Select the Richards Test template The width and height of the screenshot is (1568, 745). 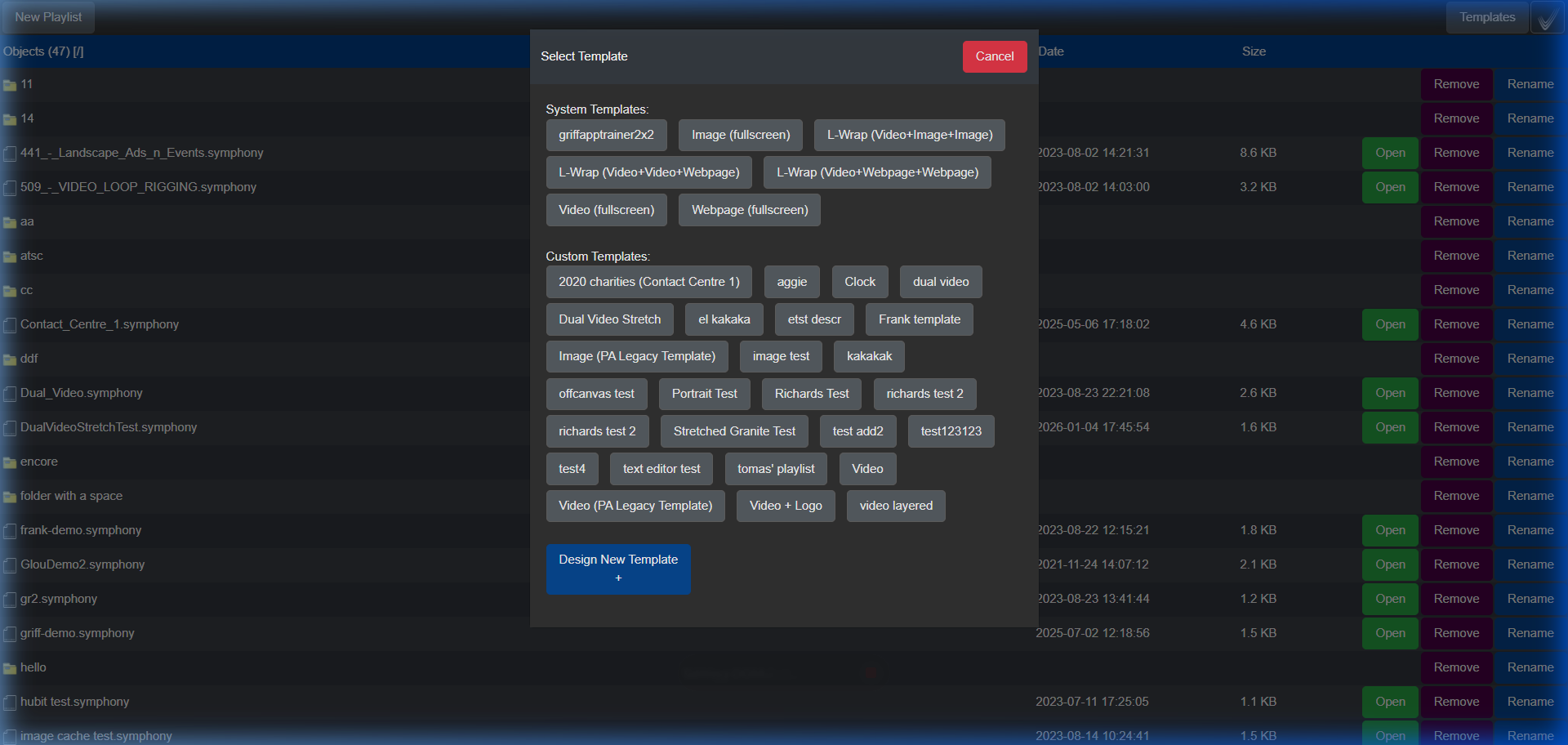click(x=812, y=394)
